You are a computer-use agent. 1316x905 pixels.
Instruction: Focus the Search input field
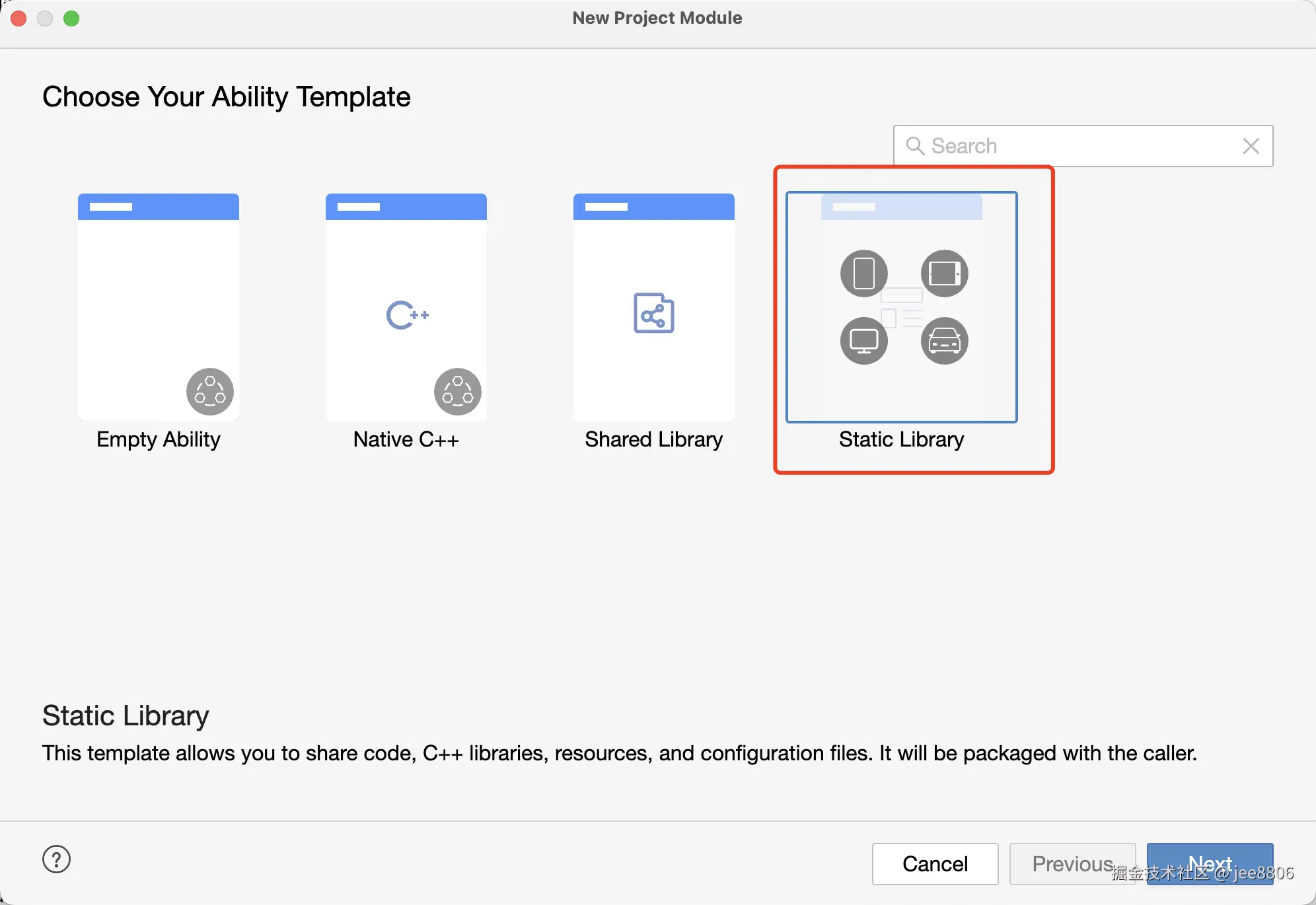point(1083,146)
